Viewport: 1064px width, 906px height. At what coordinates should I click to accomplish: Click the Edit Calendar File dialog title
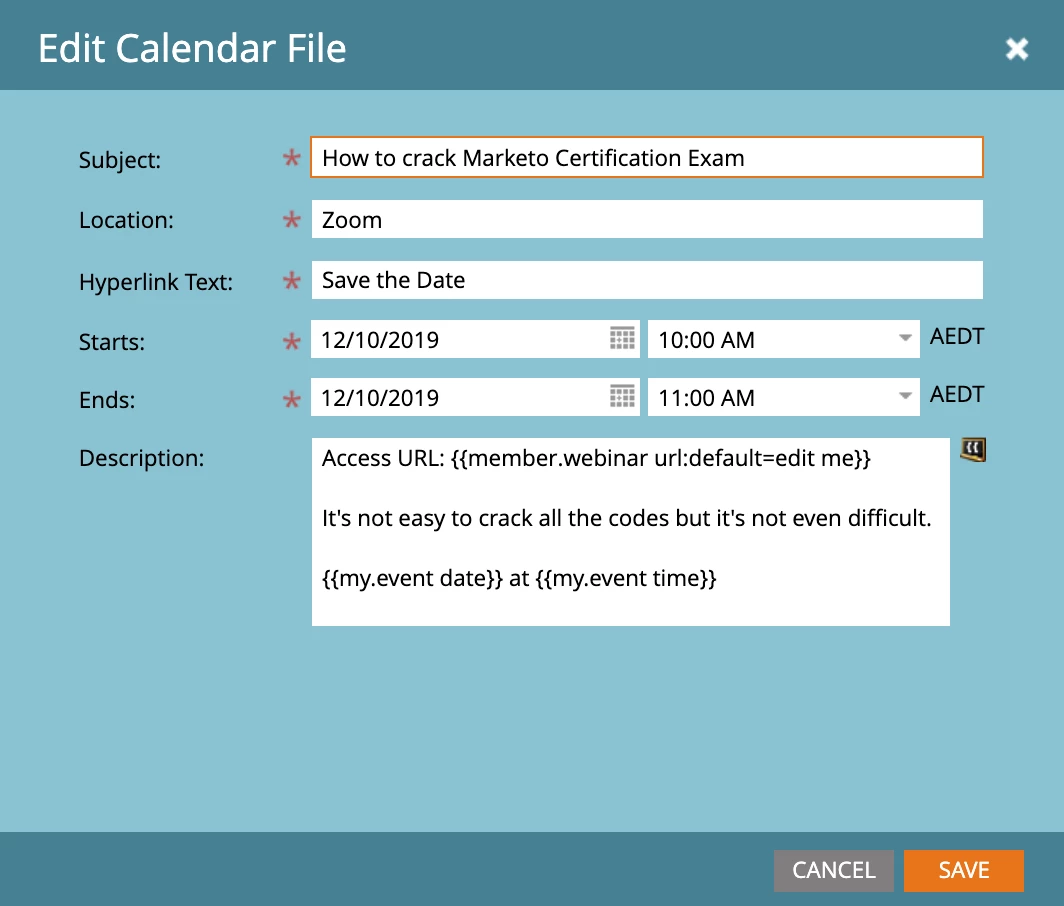point(192,49)
